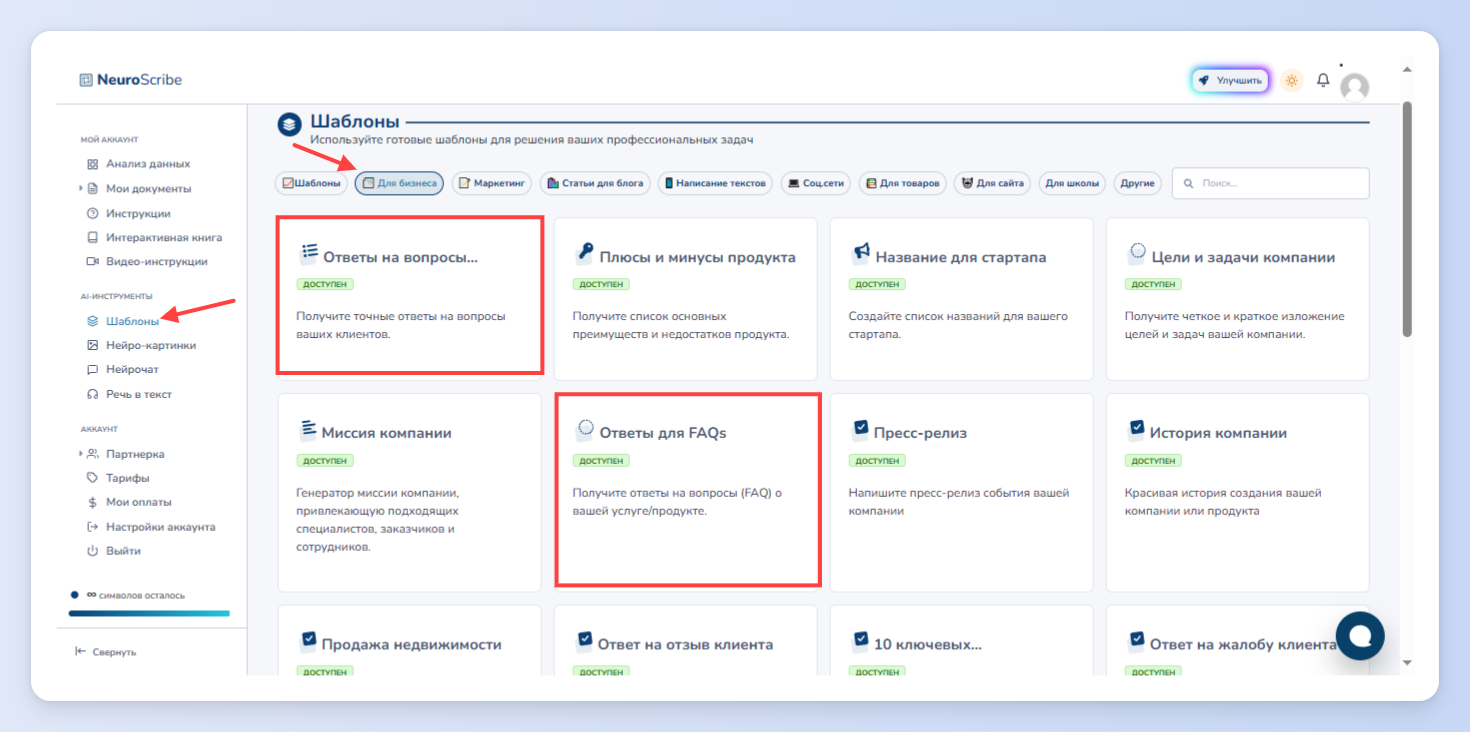This screenshot has width=1470, height=732.
Task: Open Цели и задачи компании title
Action: tap(1243, 257)
